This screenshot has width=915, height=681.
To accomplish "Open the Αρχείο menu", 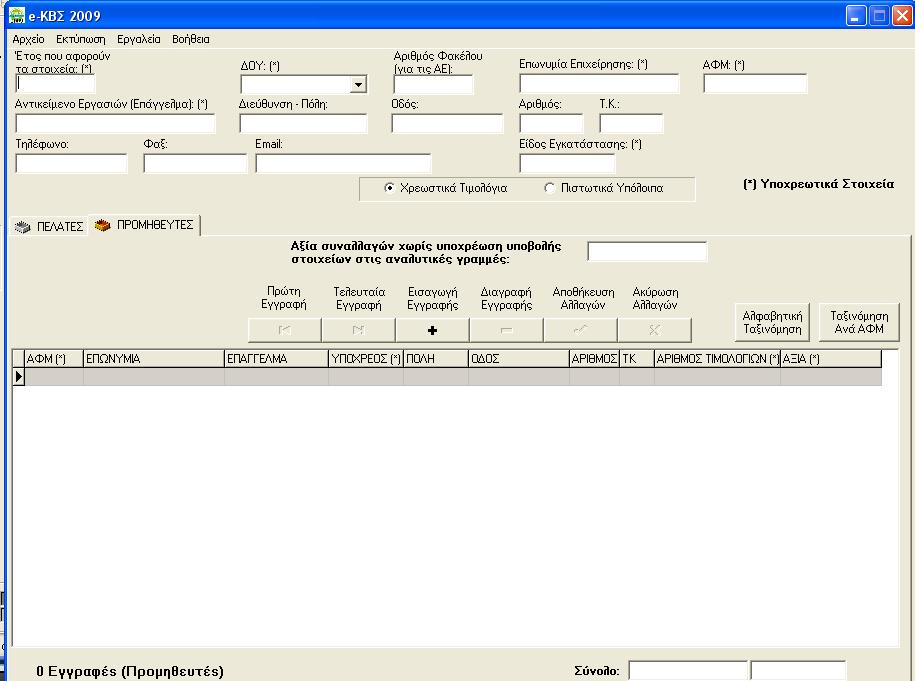I will pyautogui.click(x=28, y=39).
